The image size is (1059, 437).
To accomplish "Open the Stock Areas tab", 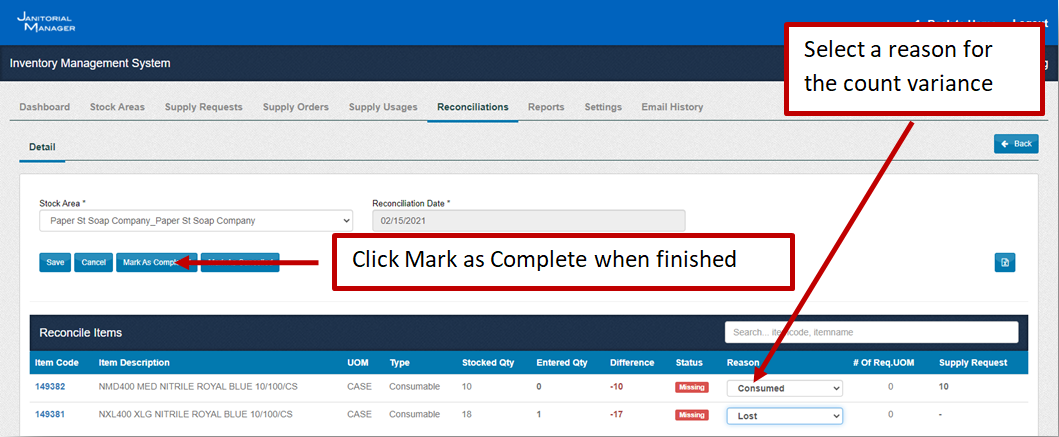I will [117, 107].
